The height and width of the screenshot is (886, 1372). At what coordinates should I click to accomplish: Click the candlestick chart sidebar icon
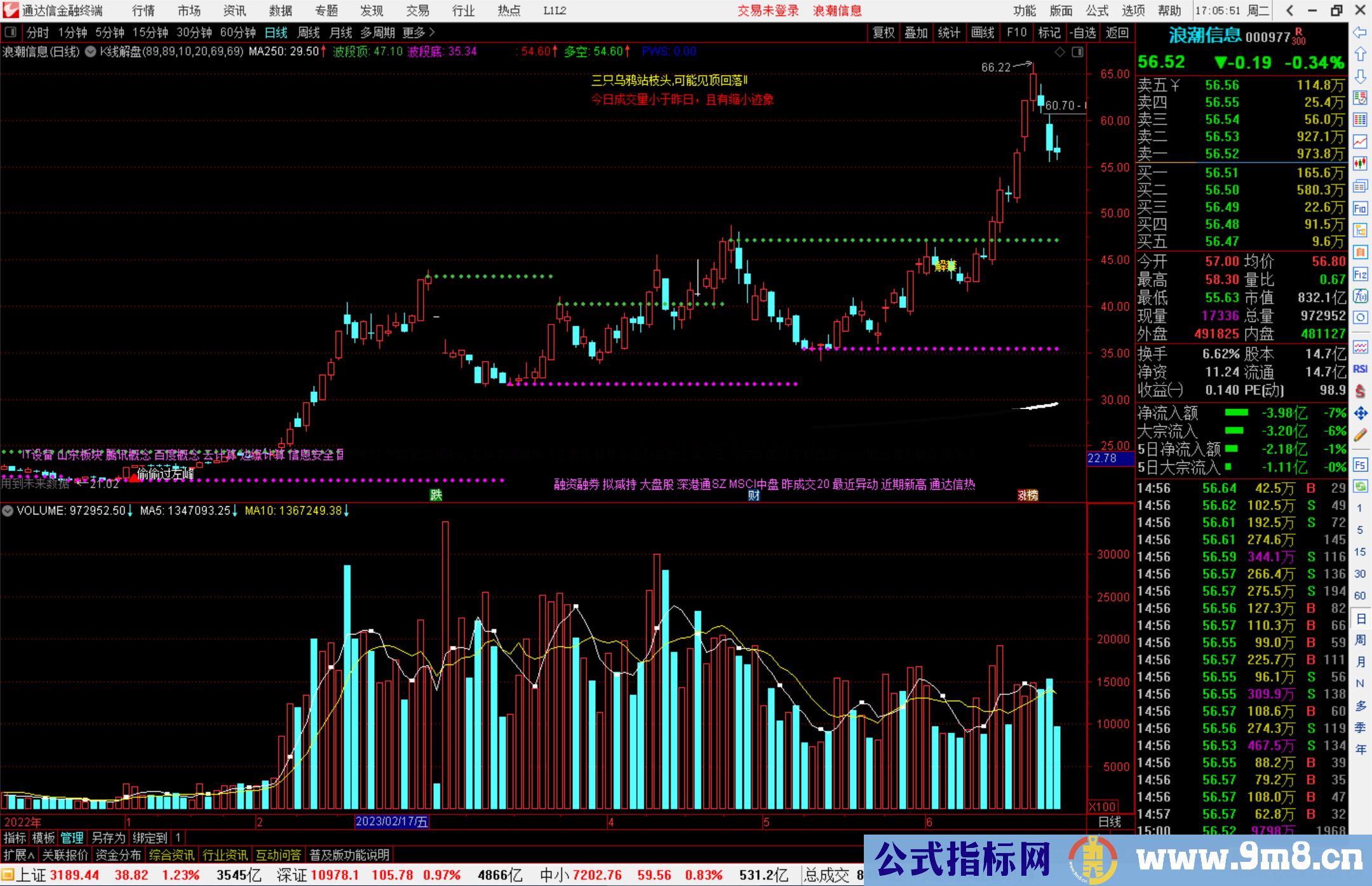(x=1360, y=164)
